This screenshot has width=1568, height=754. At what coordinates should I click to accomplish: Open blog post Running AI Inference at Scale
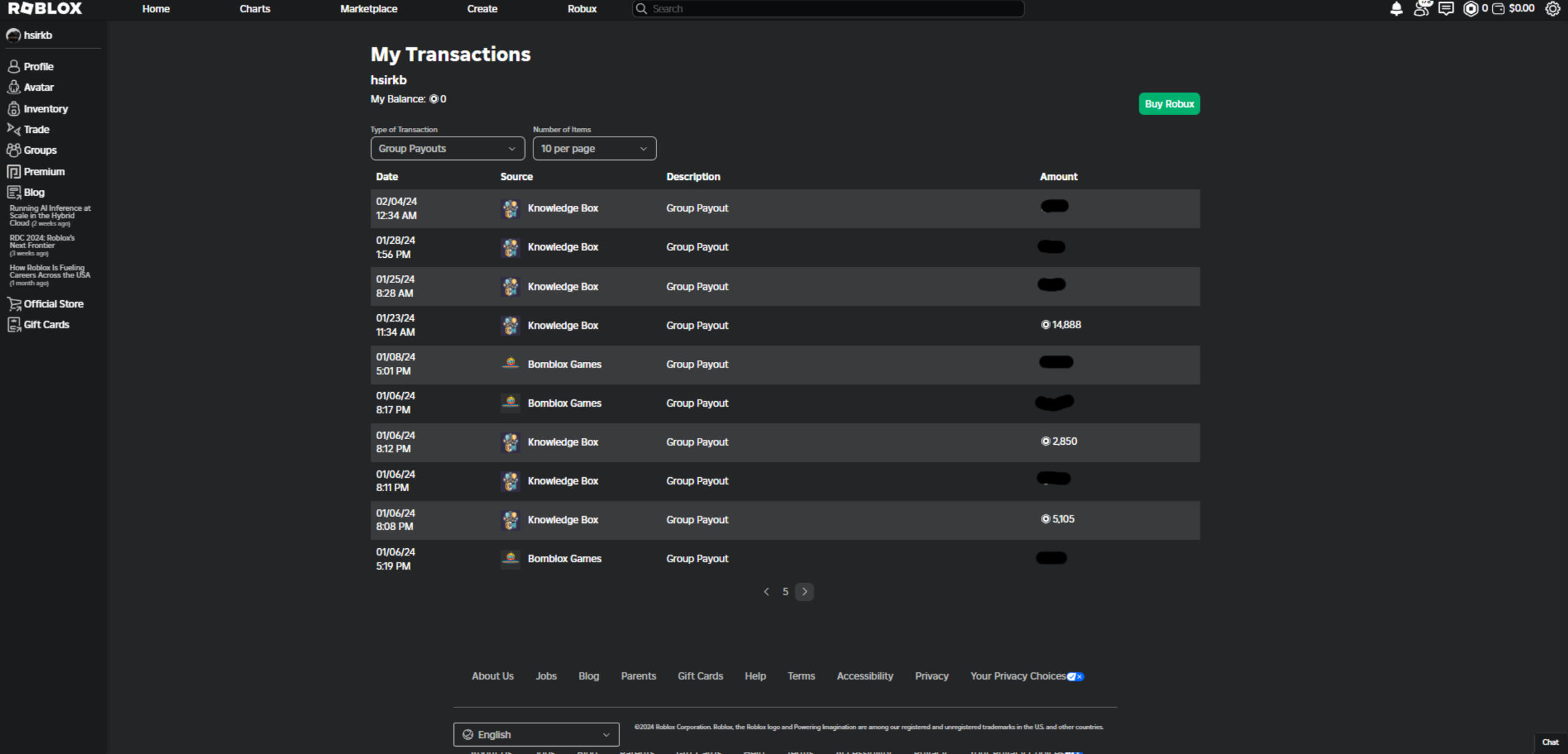(50, 216)
